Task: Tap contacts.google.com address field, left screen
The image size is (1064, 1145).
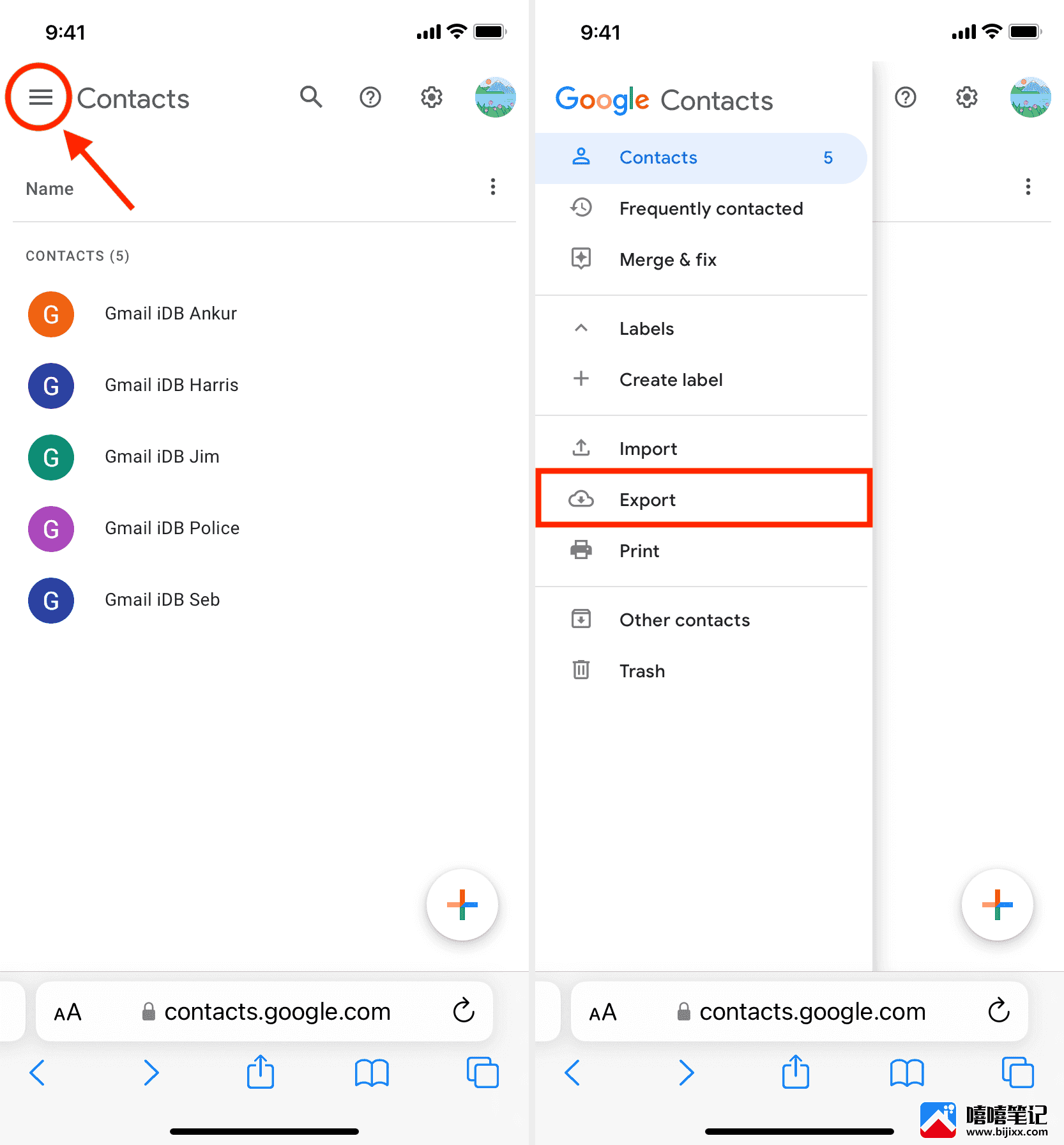Action: 264,1012
